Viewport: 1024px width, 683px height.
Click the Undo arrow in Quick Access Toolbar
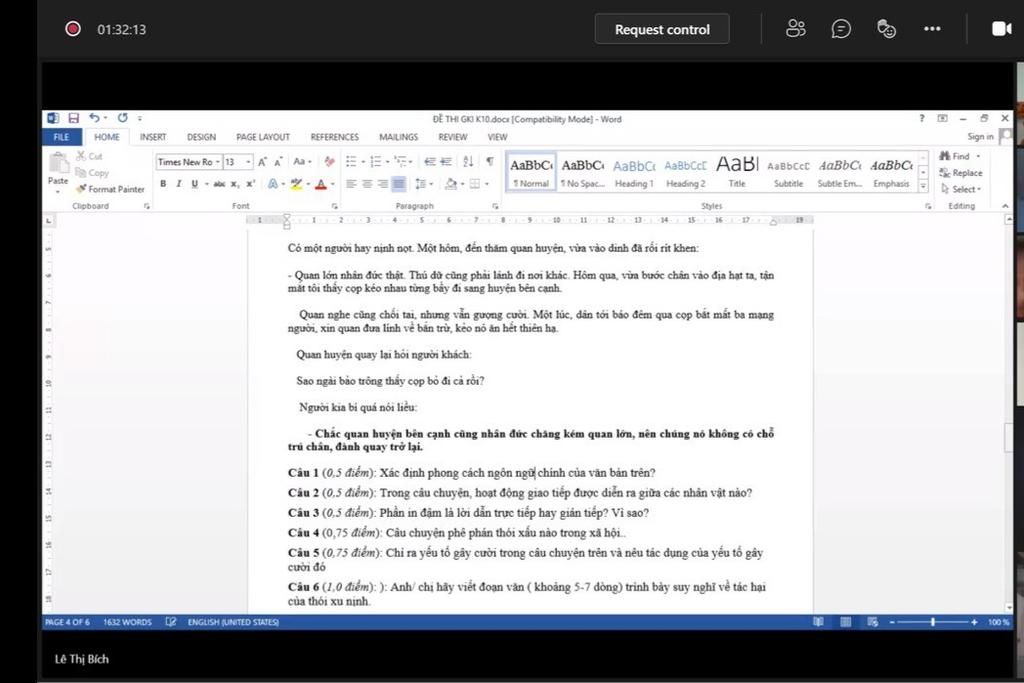[95, 118]
